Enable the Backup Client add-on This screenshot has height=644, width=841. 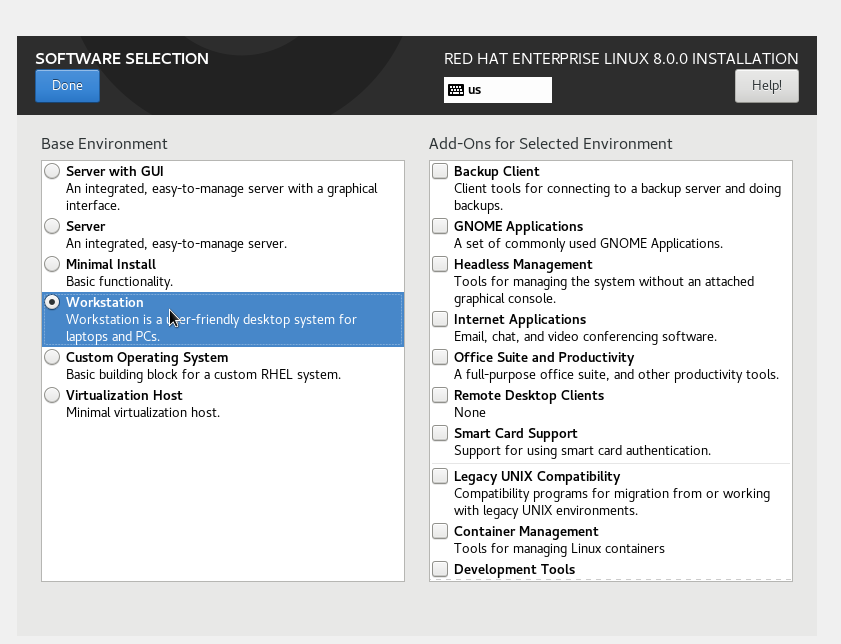(440, 172)
